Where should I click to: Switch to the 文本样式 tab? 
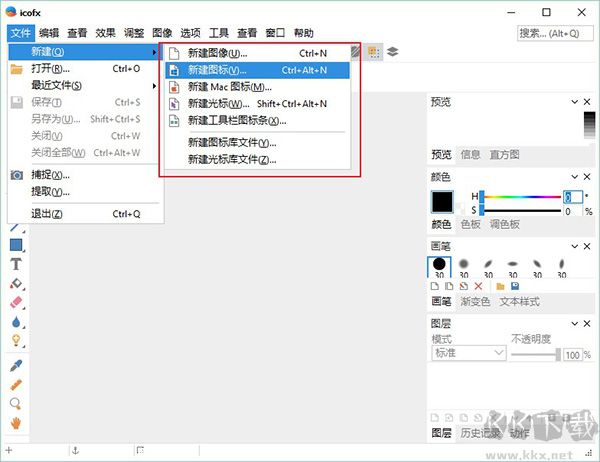(x=519, y=301)
